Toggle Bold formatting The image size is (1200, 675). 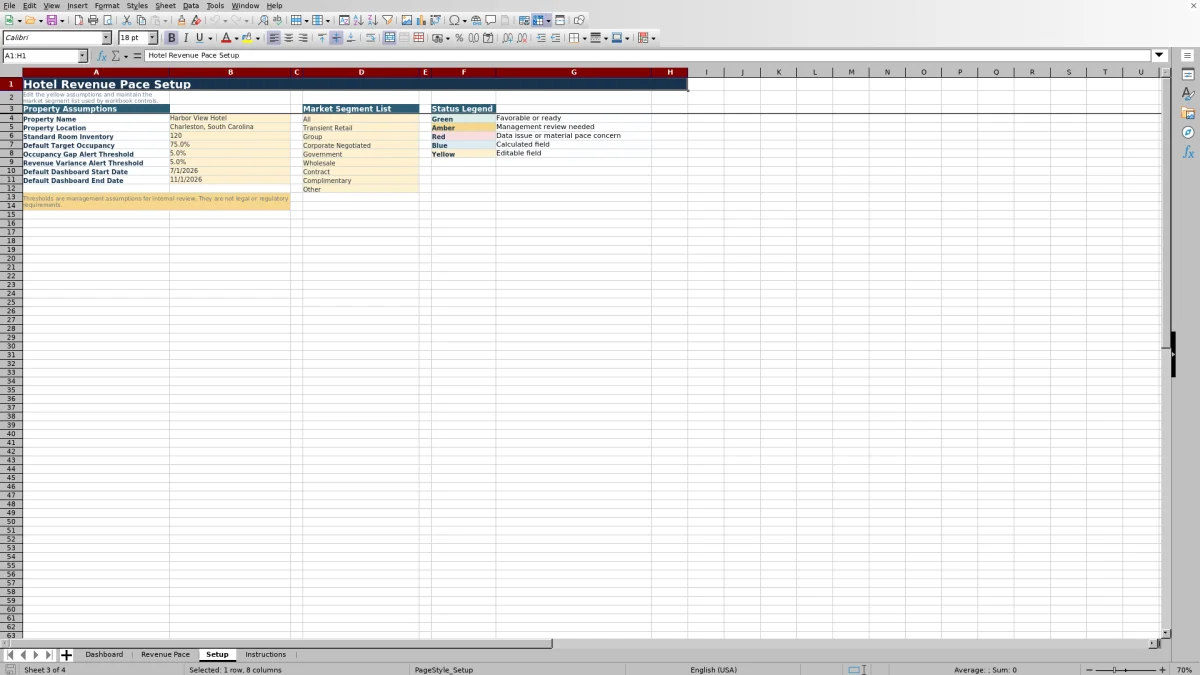coord(171,38)
